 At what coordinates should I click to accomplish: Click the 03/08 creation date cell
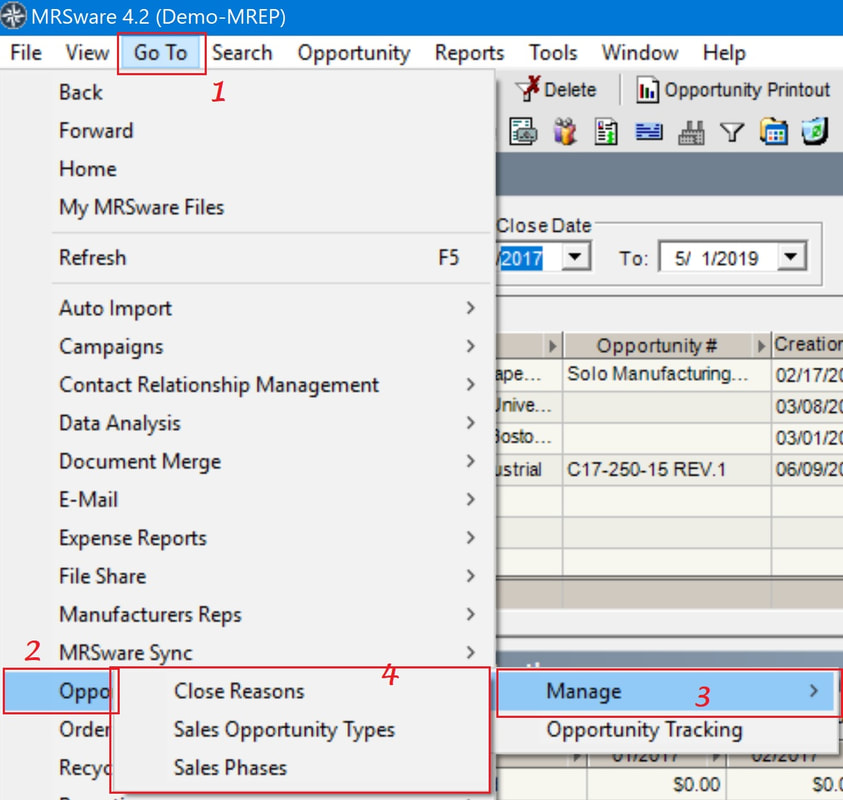coord(808,406)
